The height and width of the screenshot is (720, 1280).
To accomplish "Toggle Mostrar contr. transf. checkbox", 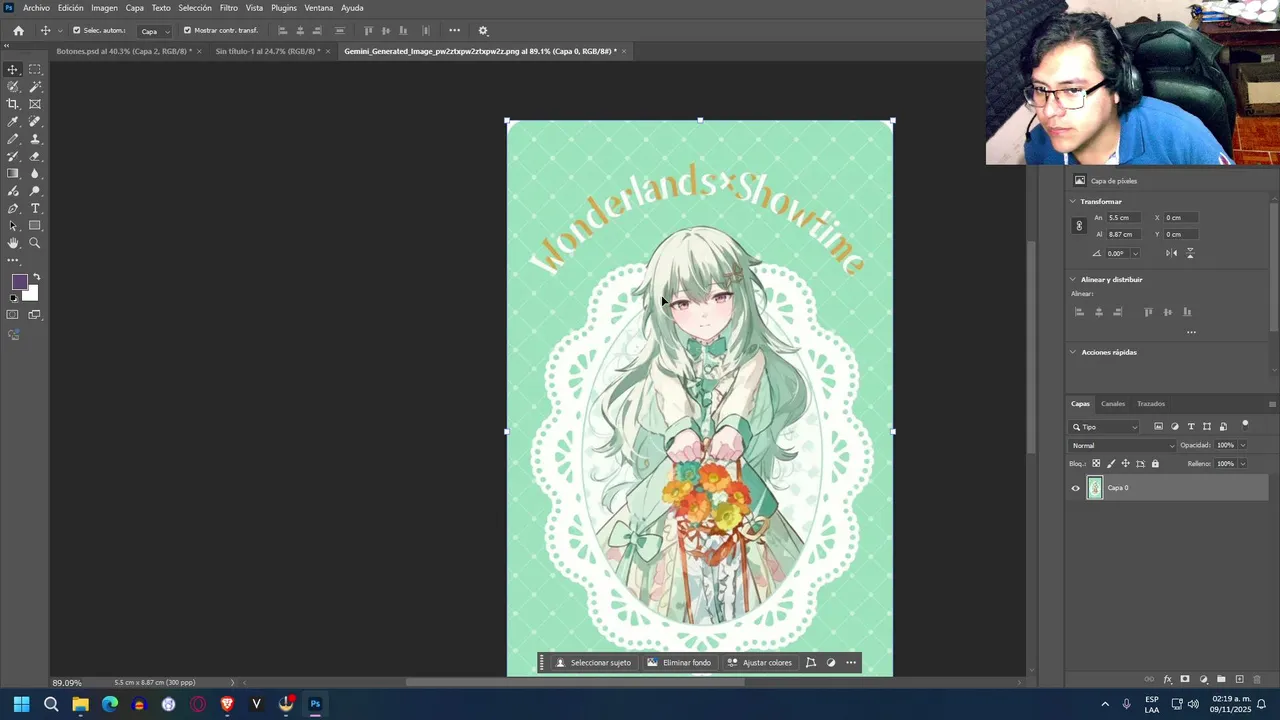I will coord(187,30).
